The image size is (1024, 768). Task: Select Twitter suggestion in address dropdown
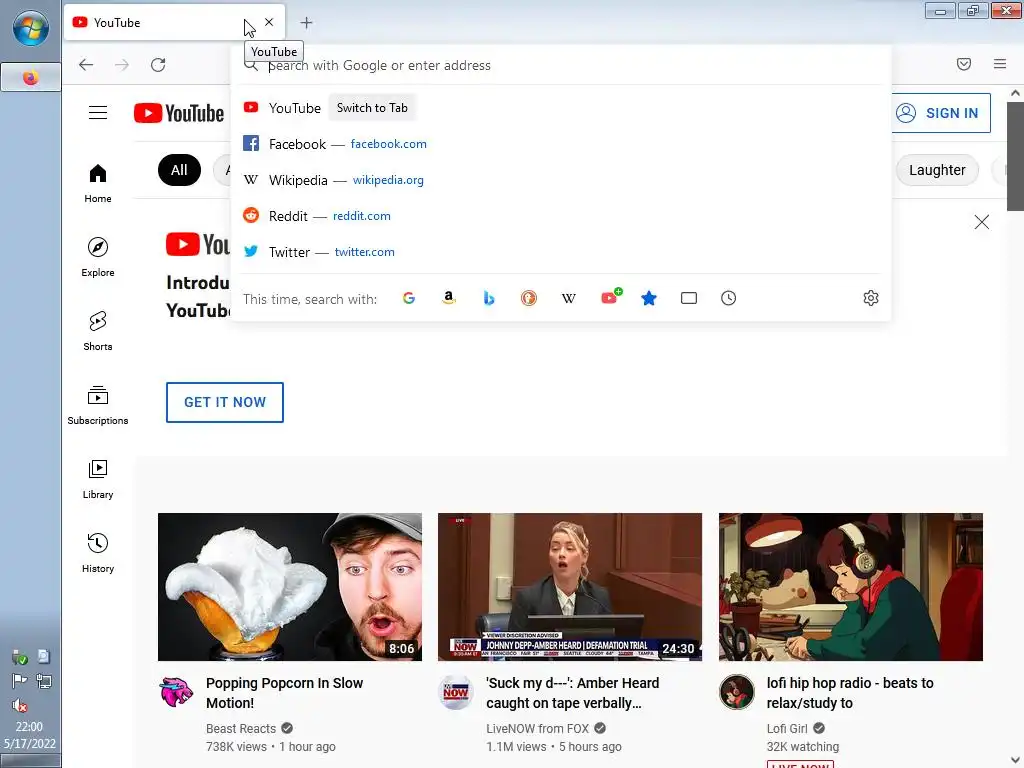point(561,251)
